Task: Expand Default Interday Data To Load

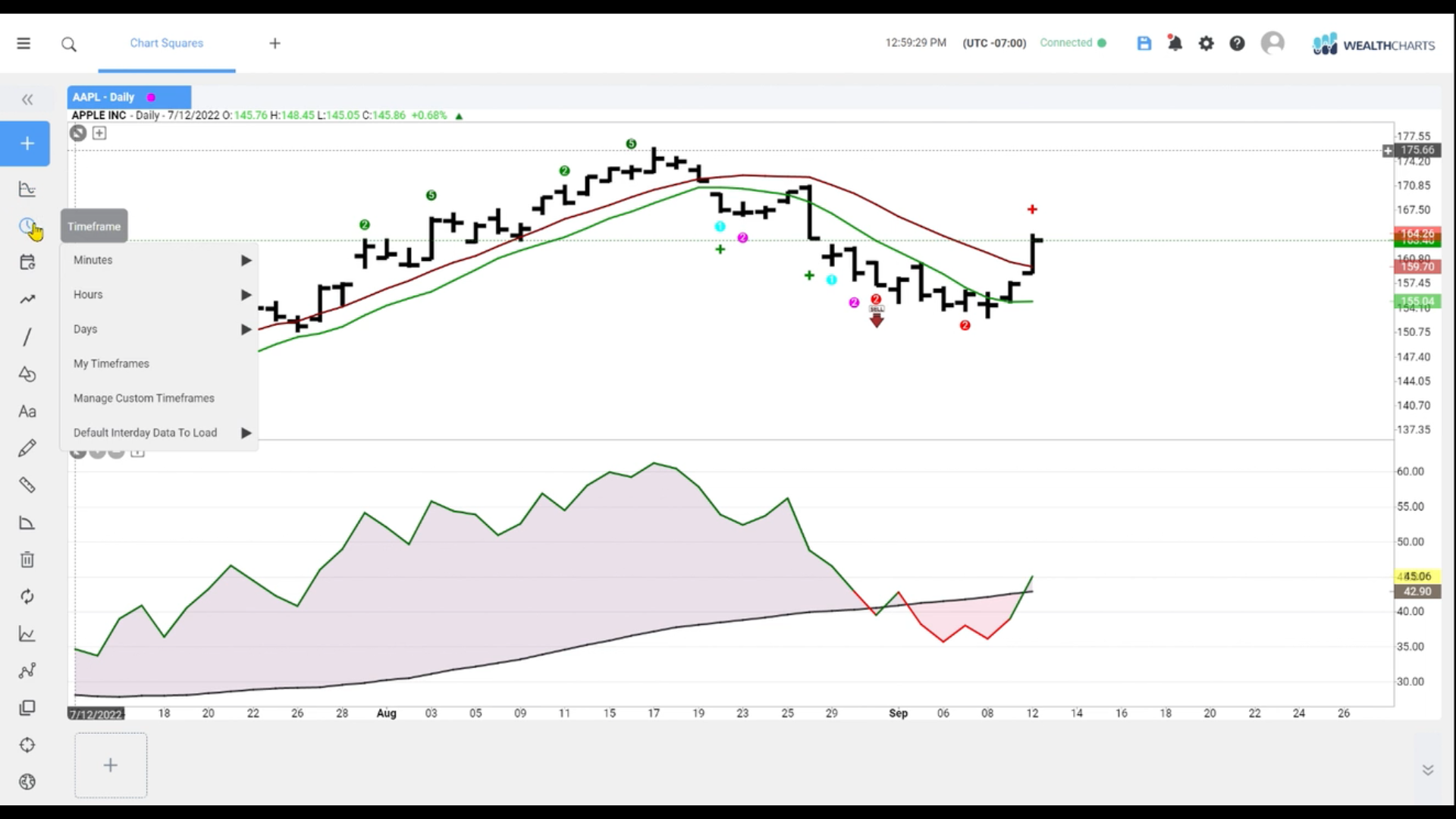Action: (159, 432)
